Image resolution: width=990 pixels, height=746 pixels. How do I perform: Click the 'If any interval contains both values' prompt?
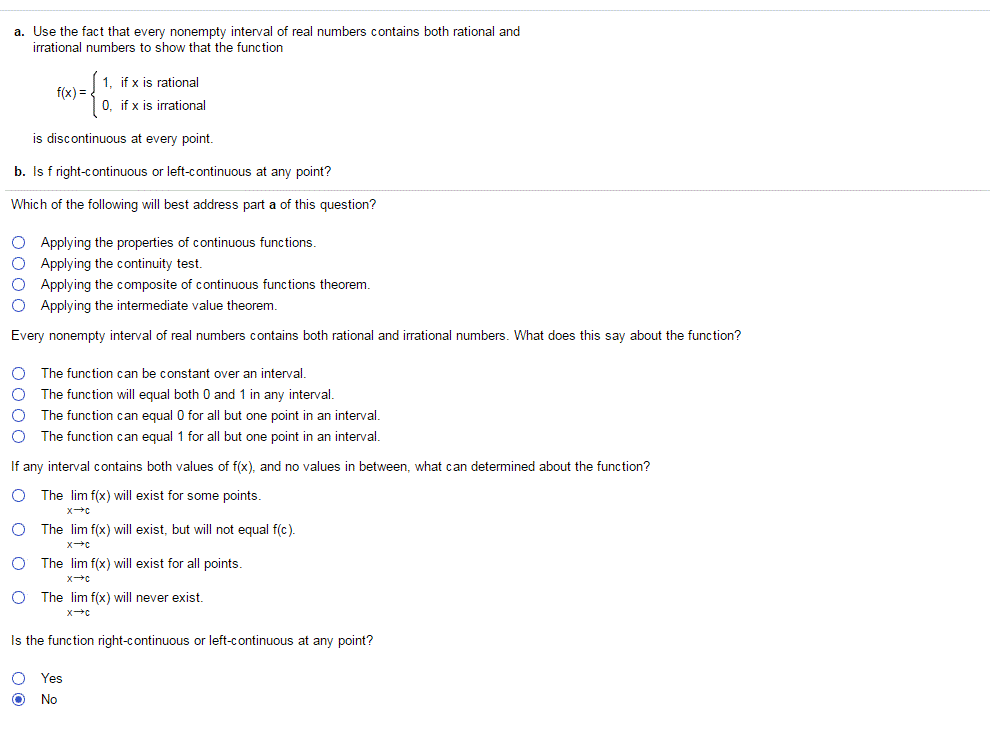330,467
